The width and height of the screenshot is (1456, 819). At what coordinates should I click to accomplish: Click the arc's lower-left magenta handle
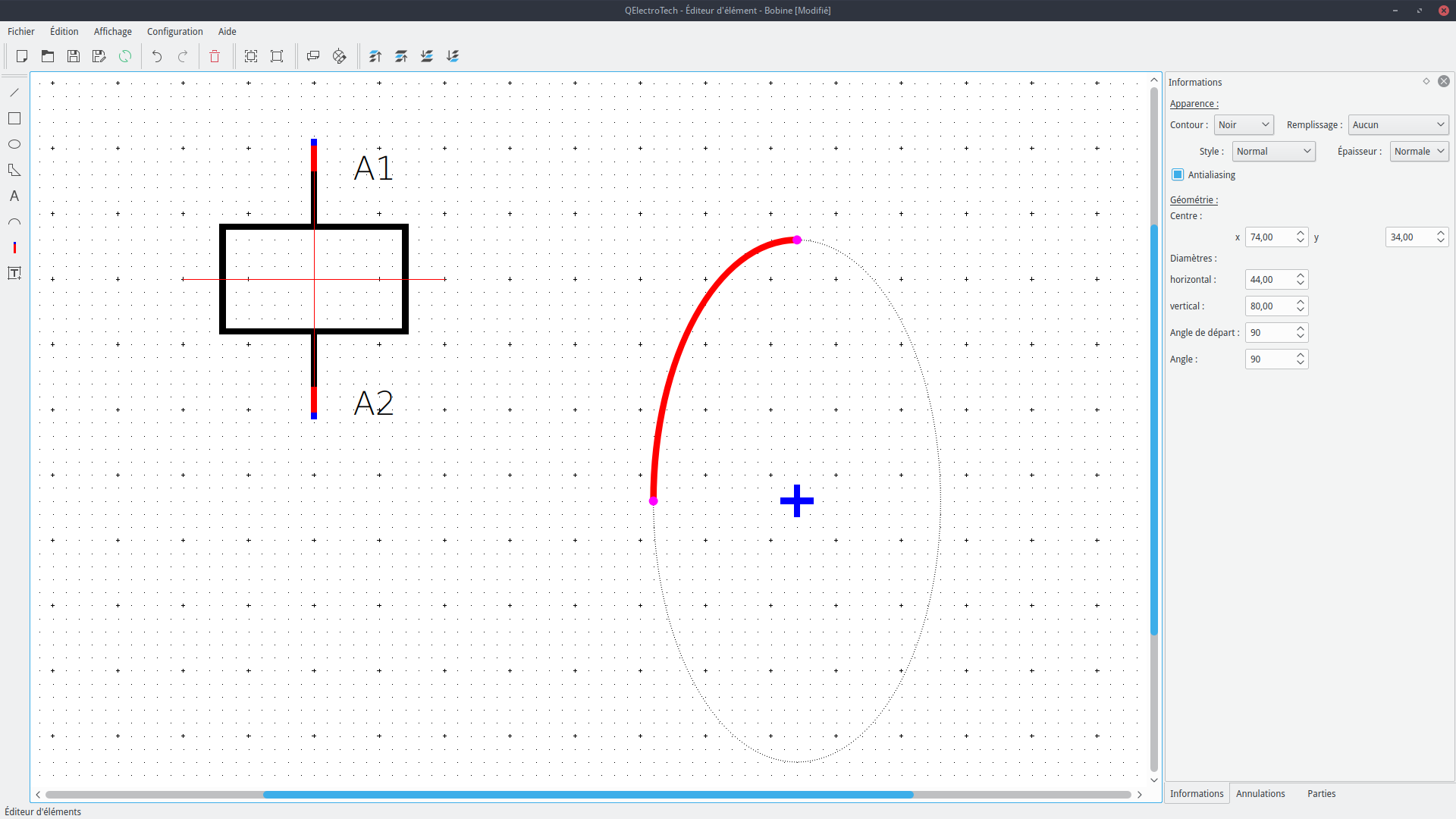[654, 501]
